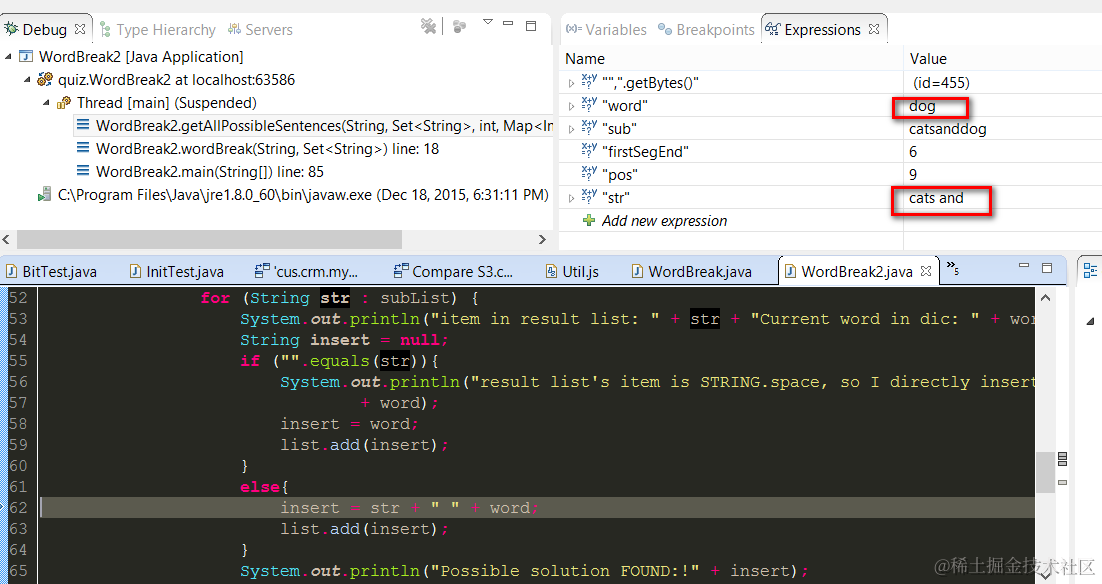Switch to the WordBreak.java editor tab
The width and height of the screenshot is (1102, 584).
tap(692, 271)
